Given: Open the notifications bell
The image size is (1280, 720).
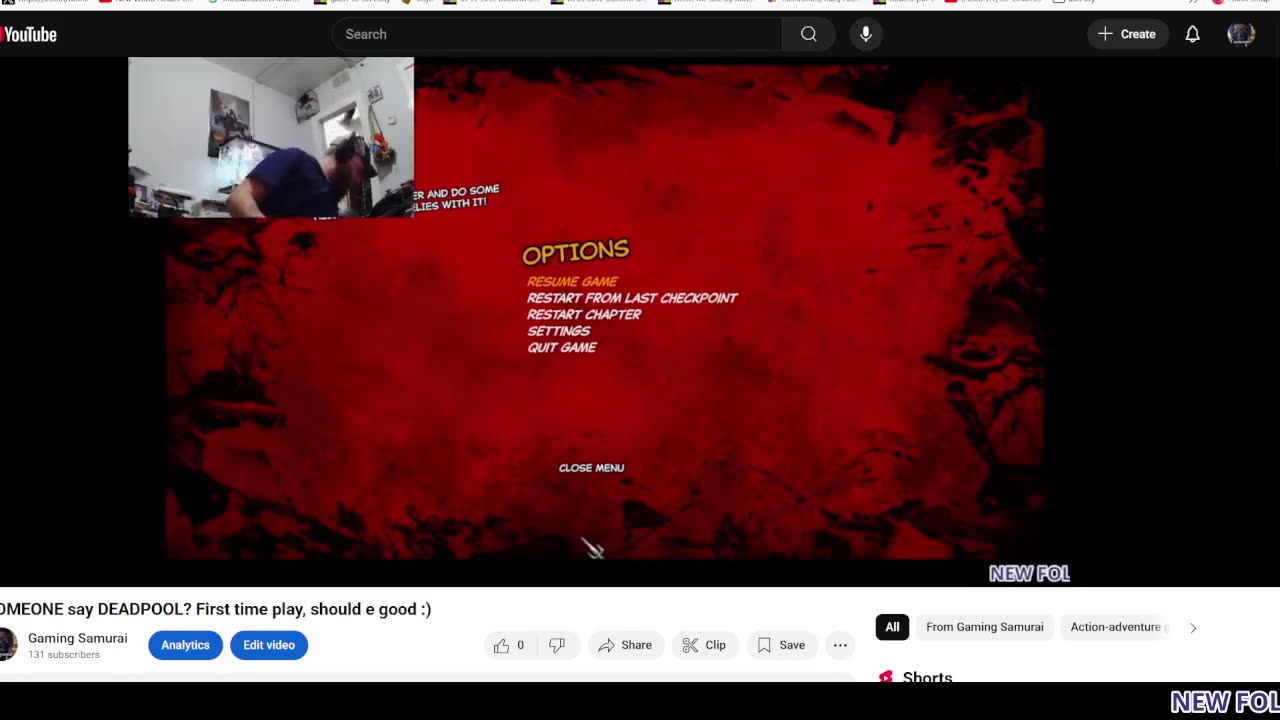Looking at the screenshot, I should pos(1192,34).
